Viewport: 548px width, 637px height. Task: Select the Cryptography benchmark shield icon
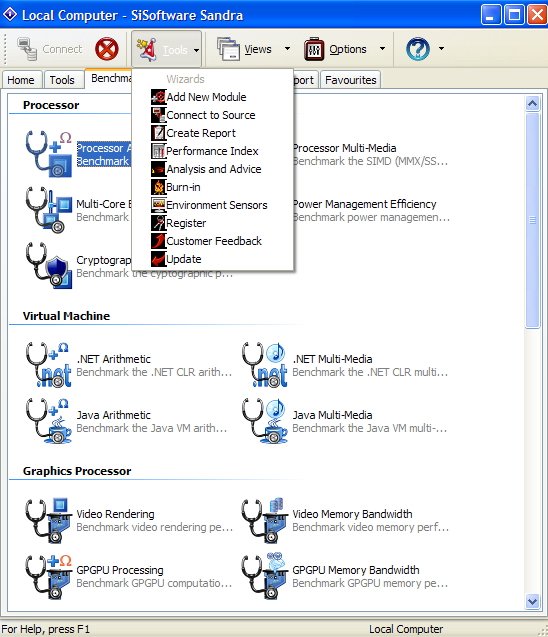coord(49,266)
